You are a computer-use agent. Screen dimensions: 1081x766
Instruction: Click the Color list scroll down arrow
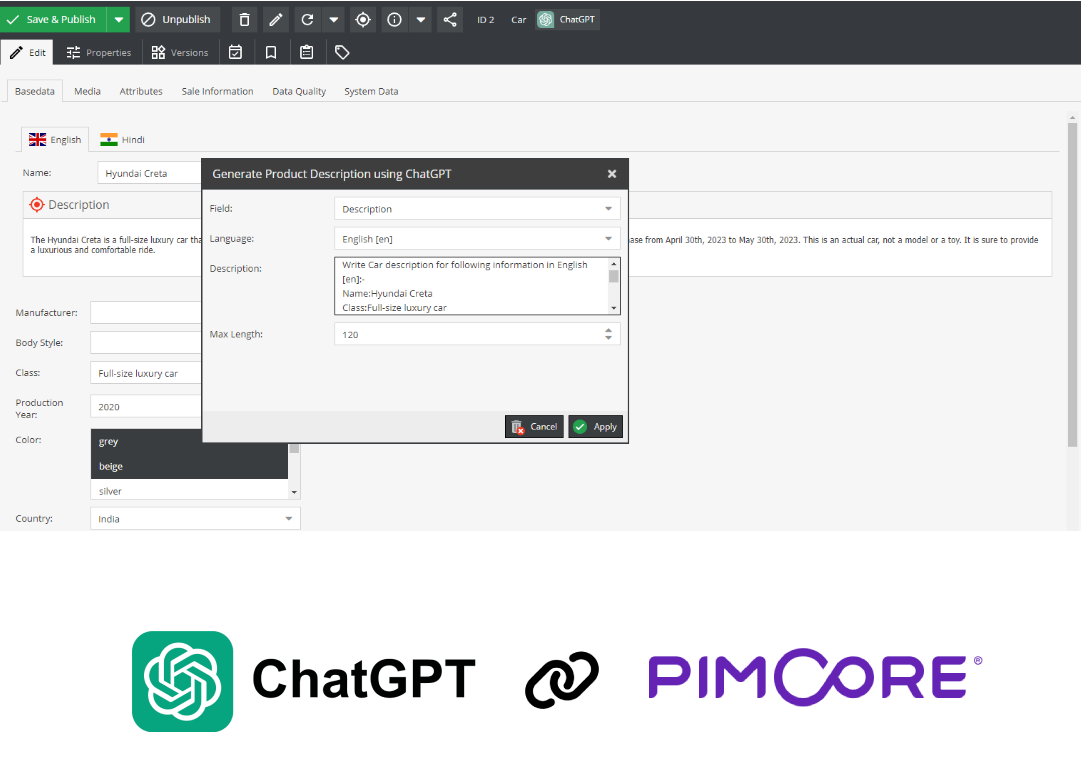coord(294,492)
